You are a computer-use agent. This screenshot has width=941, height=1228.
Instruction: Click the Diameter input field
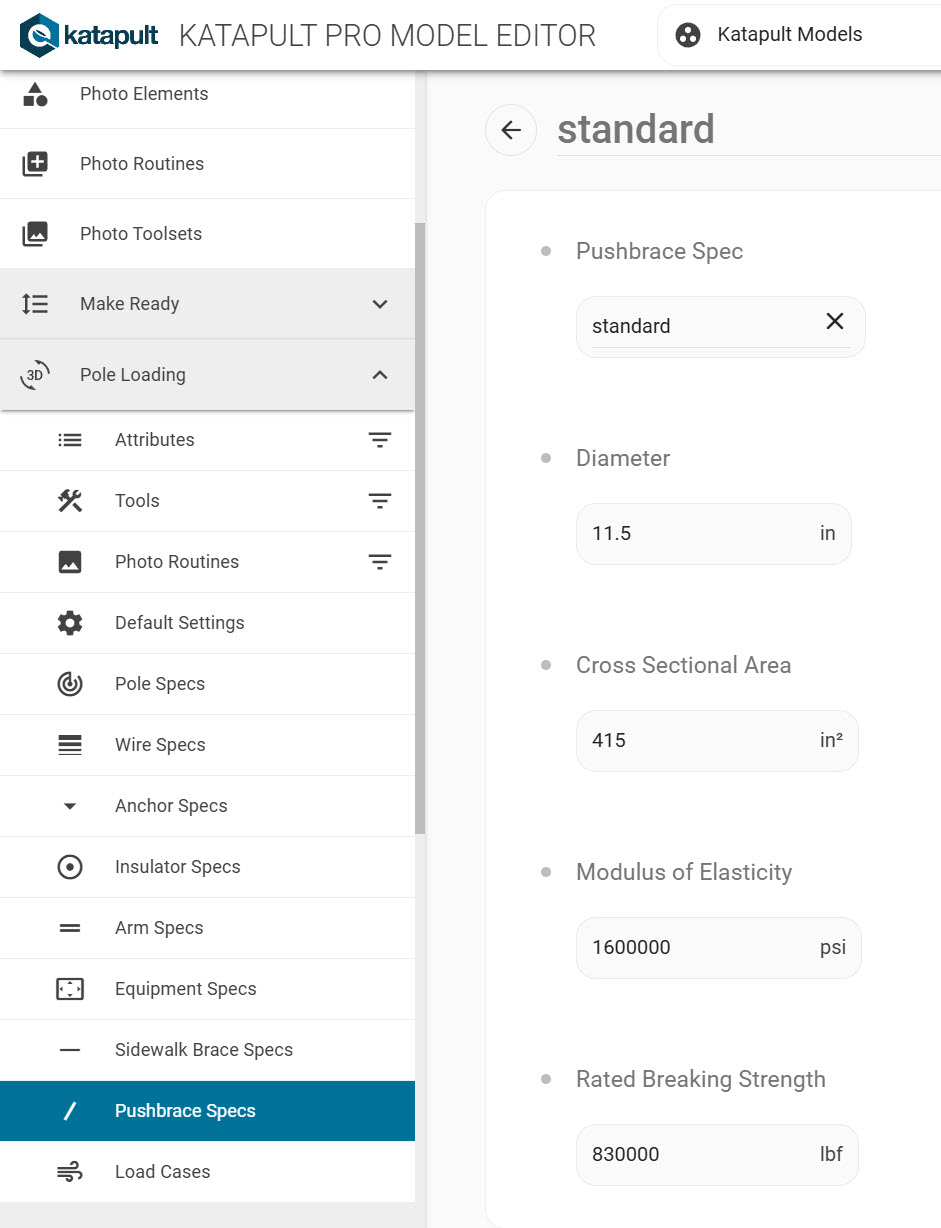click(700, 533)
